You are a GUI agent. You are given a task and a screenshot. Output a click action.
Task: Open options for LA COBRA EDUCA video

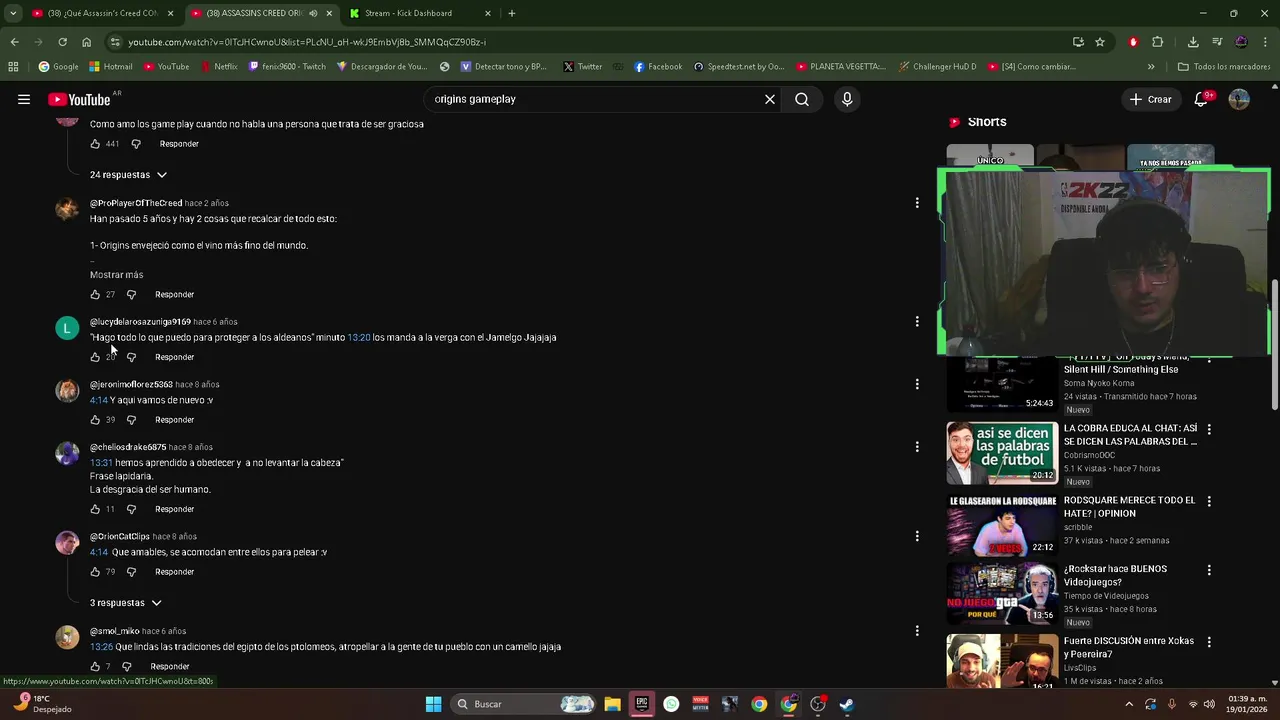(x=1209, y=429)
